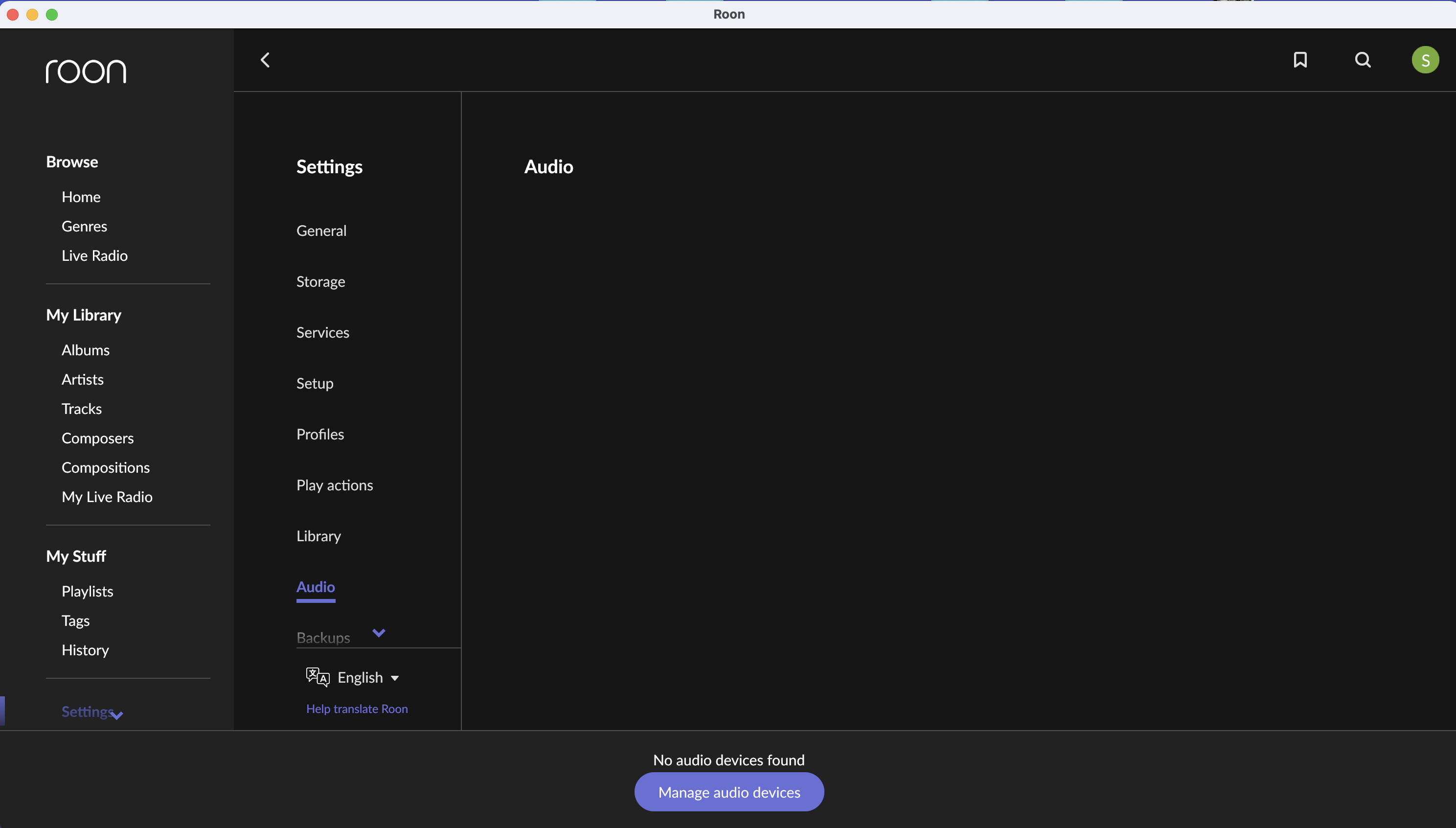Viewport: 1456px width, 828px height.
Task: Go to Home in sidebar
Action: coord(81,197)
